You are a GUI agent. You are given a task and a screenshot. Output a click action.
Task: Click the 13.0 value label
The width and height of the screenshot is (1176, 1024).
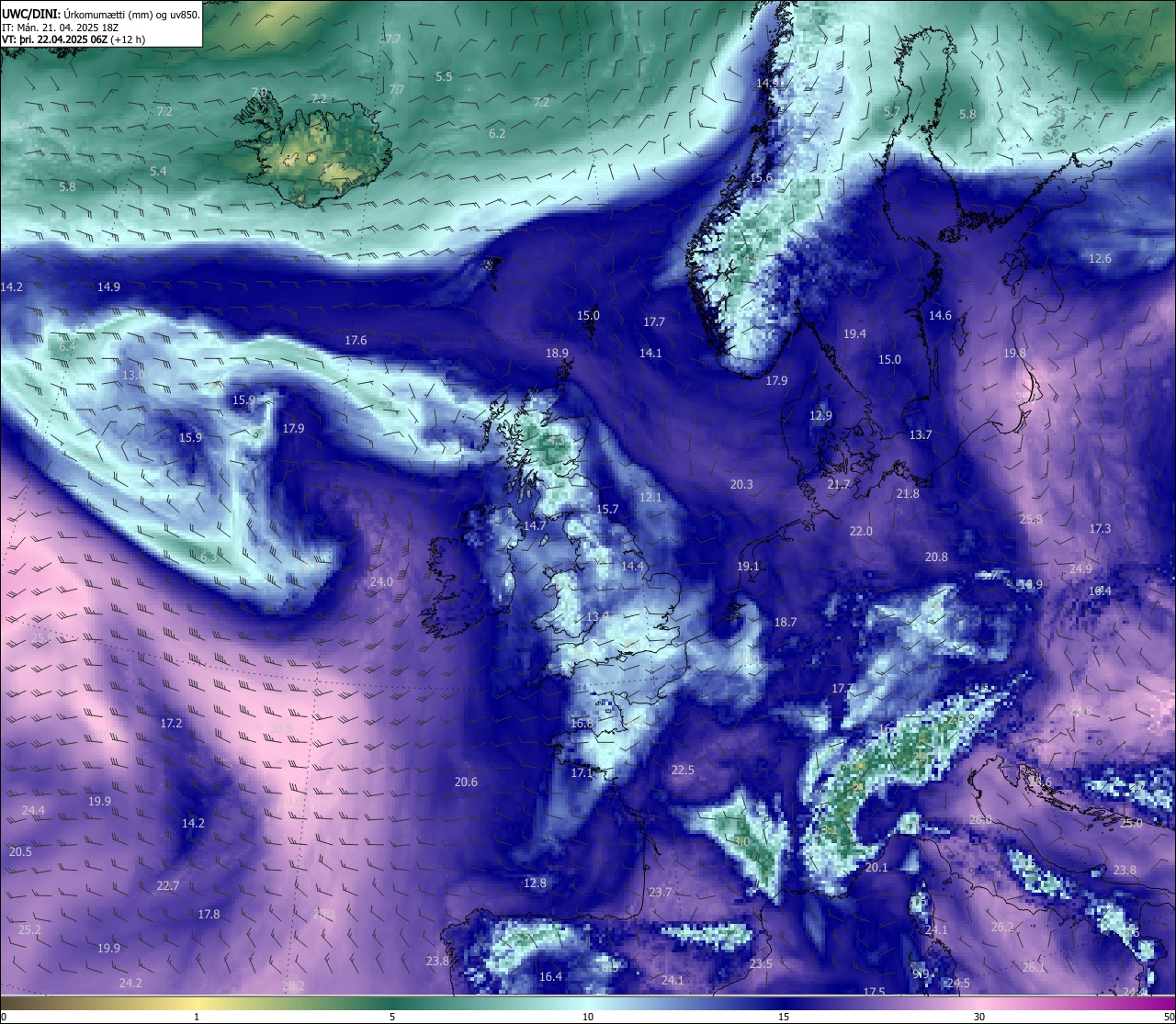(133, 376)
